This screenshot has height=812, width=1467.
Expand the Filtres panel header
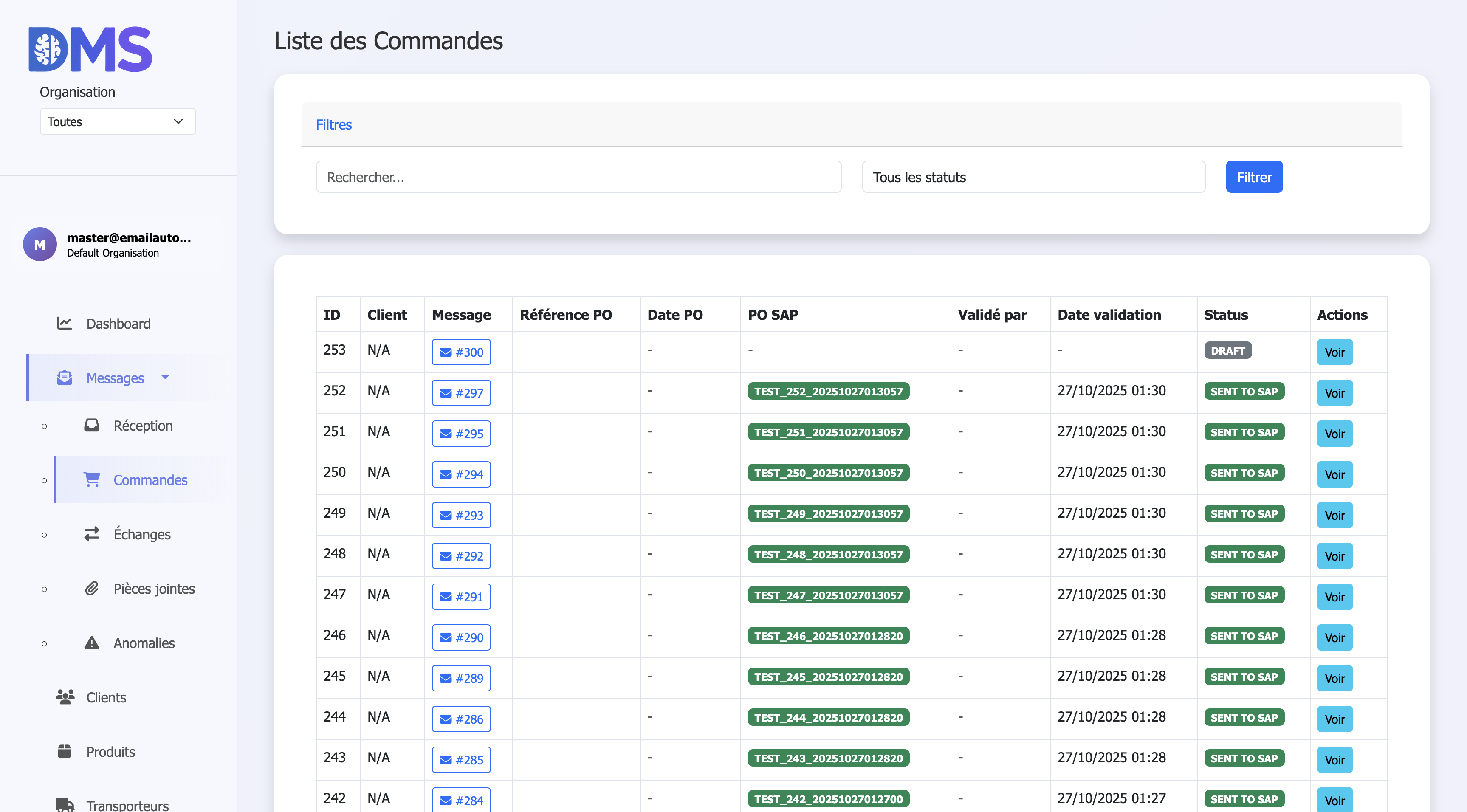pyautogui.click(x=334, y=125)
